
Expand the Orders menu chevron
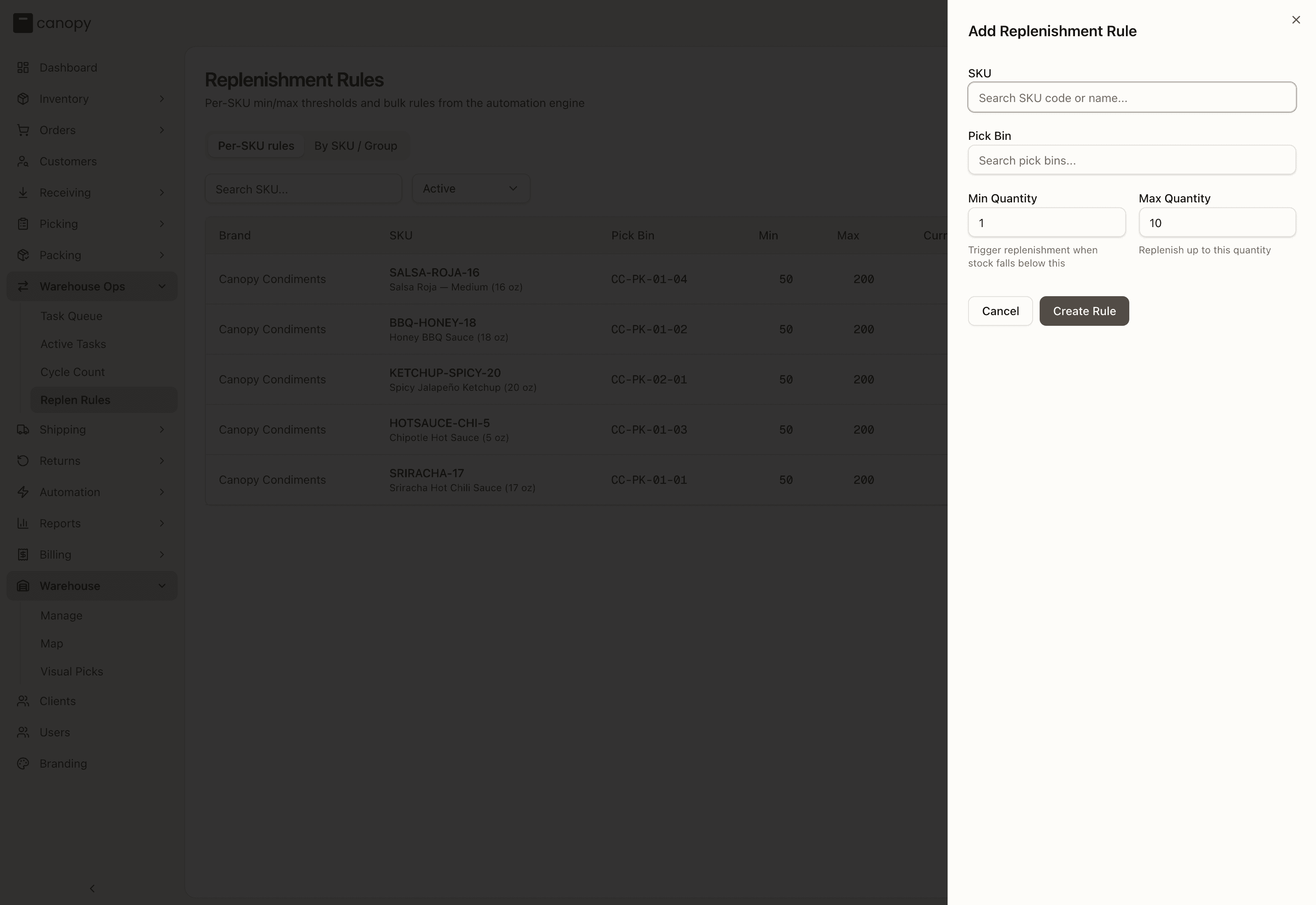(162, 130)
